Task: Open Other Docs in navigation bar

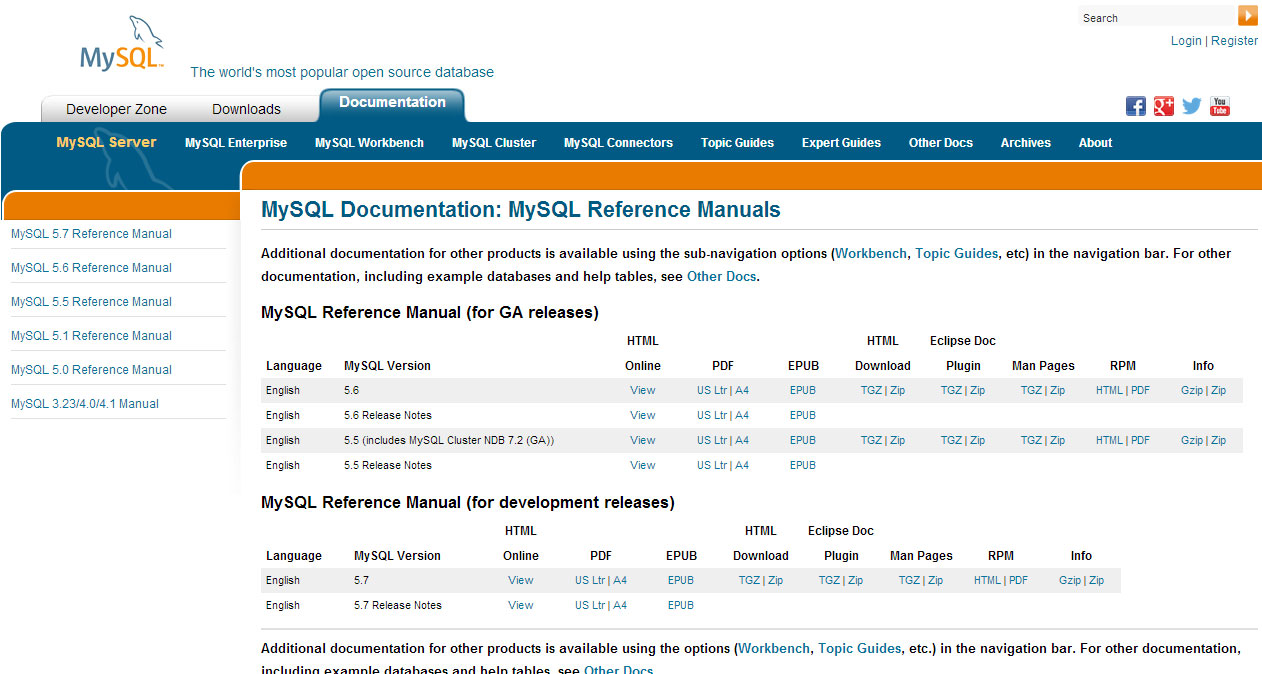Action: (940, 143)
